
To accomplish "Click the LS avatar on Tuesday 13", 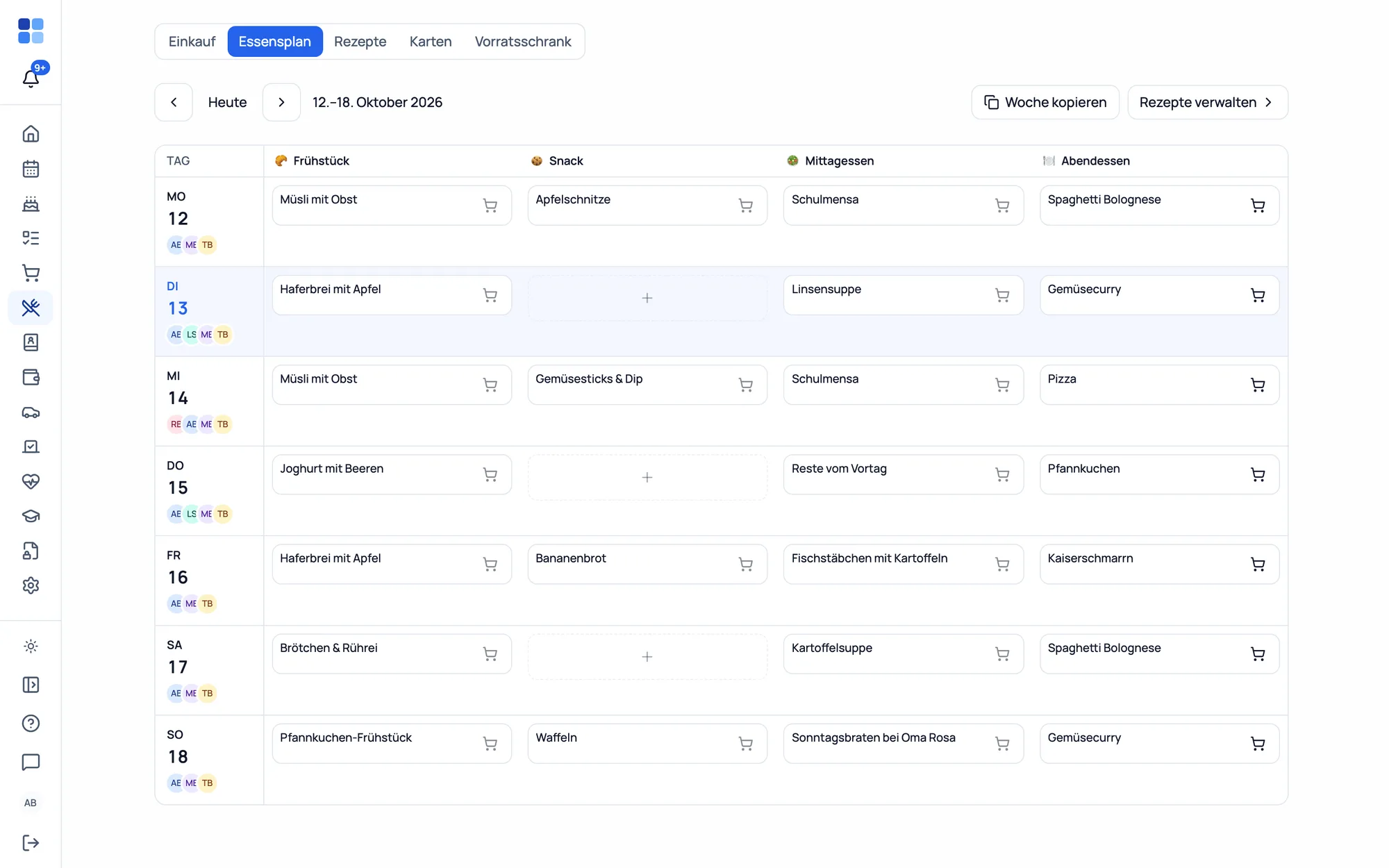I will (x=192, y=335).
